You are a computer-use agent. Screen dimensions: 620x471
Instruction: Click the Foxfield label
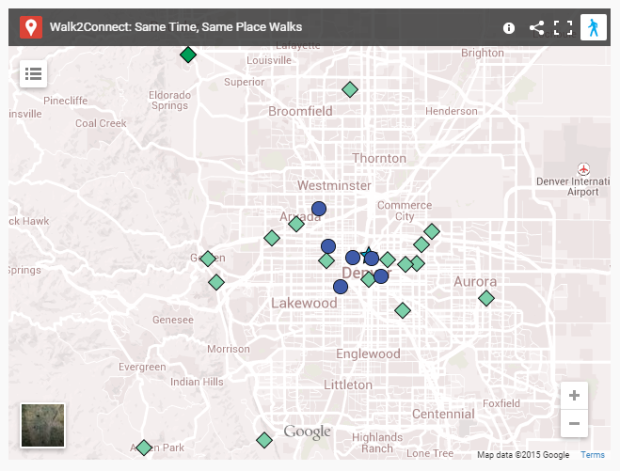click(501, 404)
